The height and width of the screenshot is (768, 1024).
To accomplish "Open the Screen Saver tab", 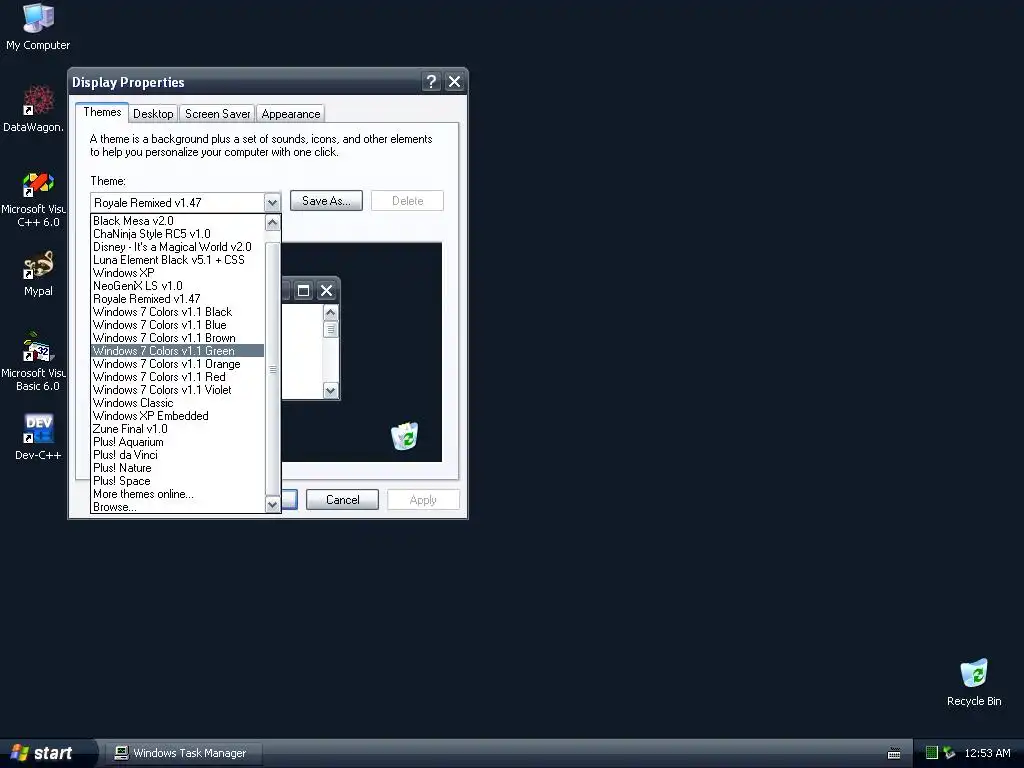I will 217,114.
